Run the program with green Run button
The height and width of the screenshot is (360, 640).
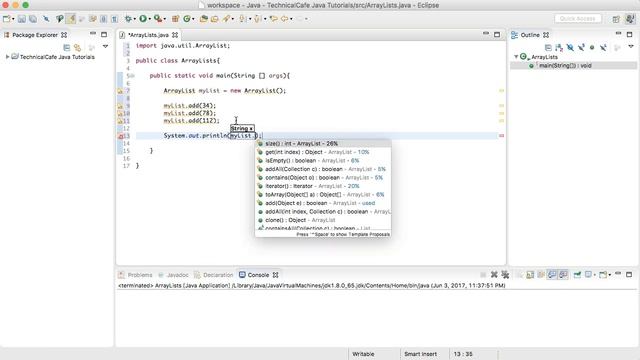coord(143,19)
